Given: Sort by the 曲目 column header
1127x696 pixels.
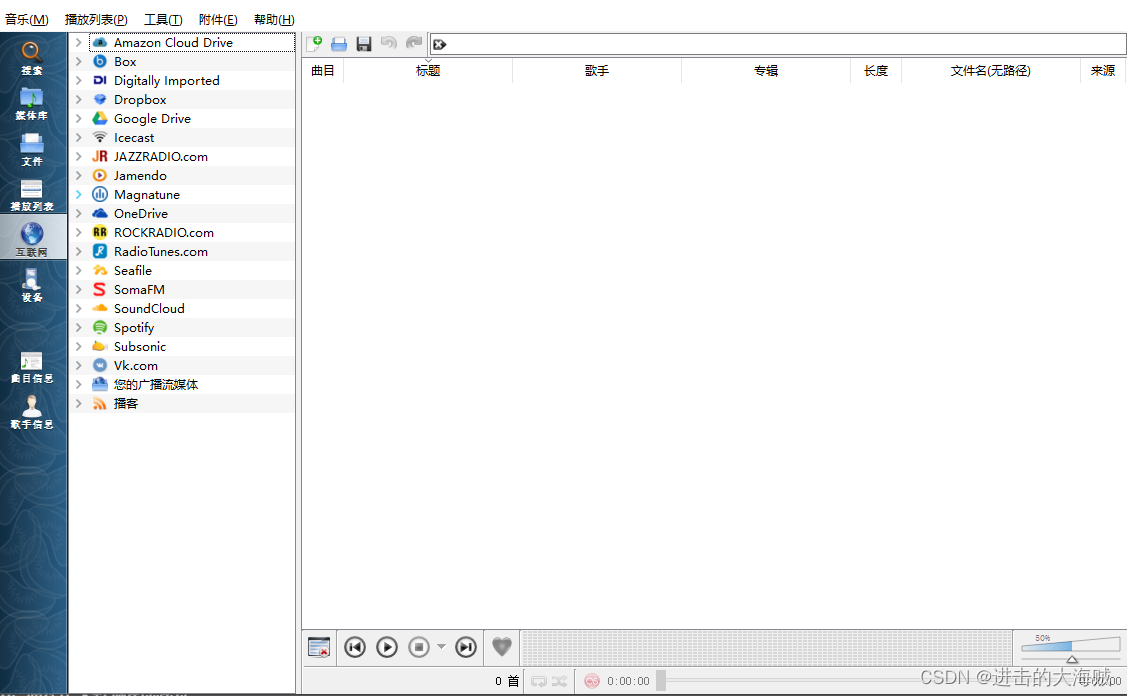Looking at the screenshot, I should point(323,70).
